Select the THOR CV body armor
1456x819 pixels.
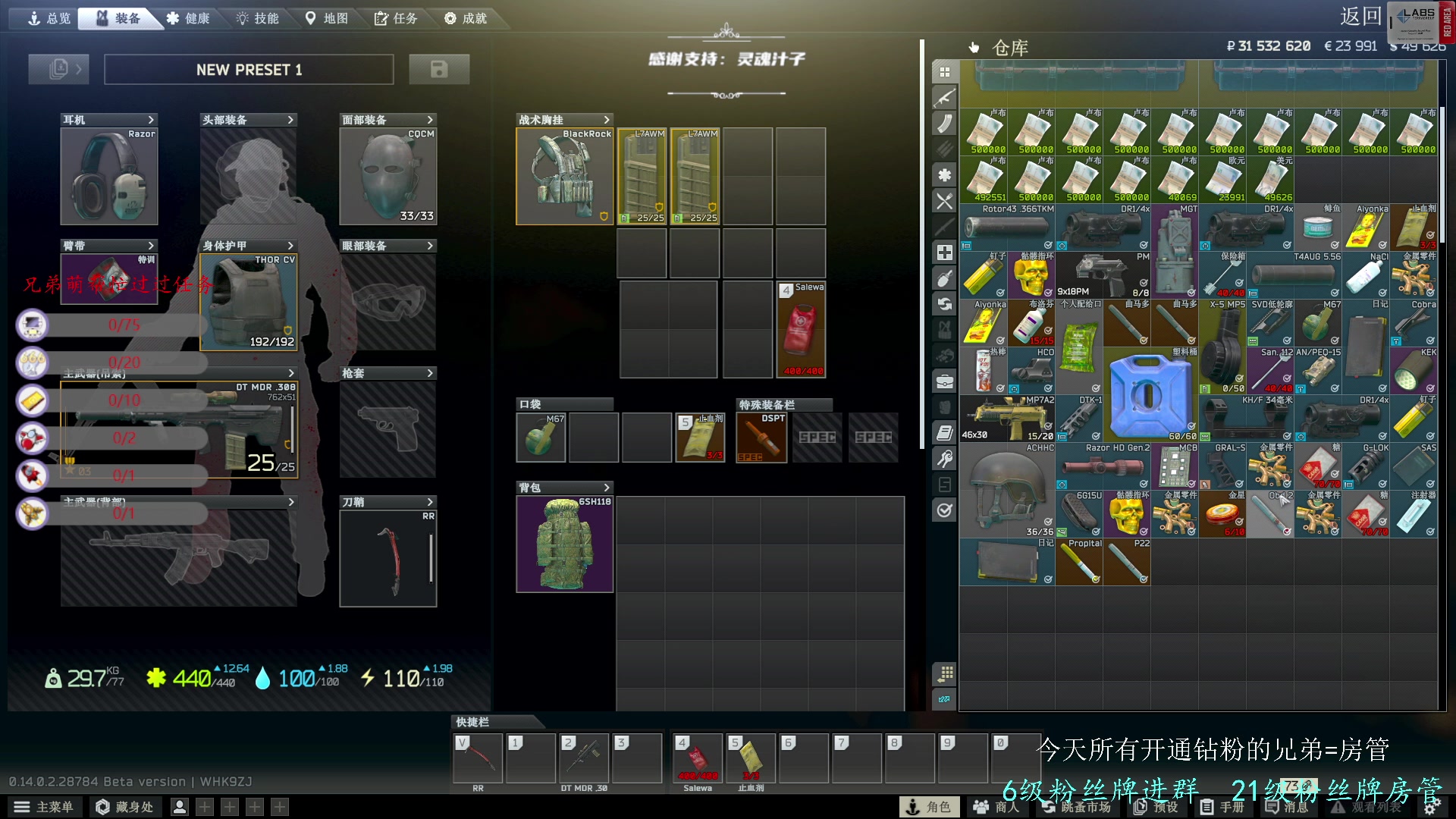point(249,302)
